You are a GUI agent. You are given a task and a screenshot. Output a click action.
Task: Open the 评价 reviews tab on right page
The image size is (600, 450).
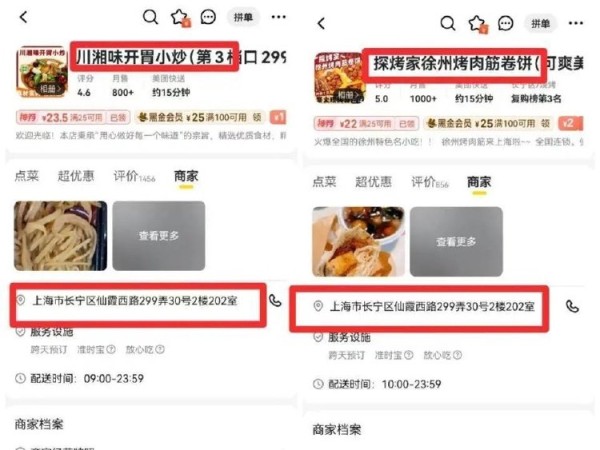pos(430,182)
